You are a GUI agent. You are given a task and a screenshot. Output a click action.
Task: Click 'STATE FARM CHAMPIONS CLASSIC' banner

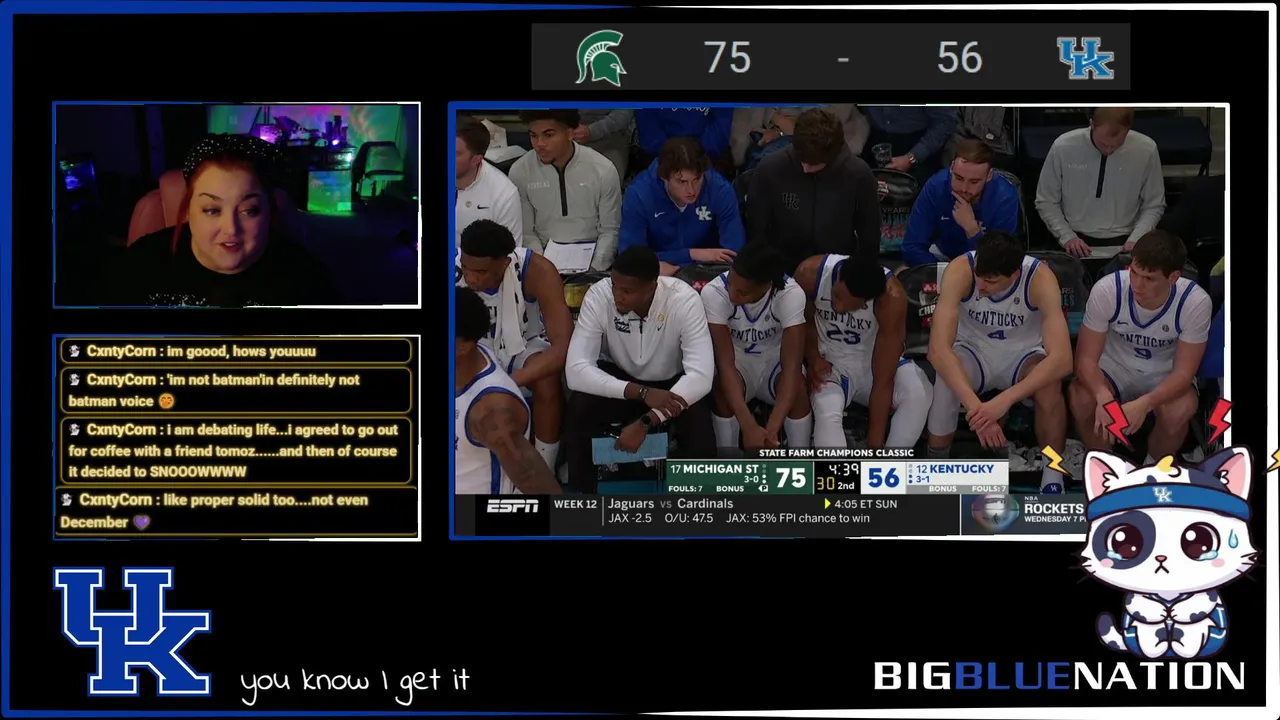(836, 453)
